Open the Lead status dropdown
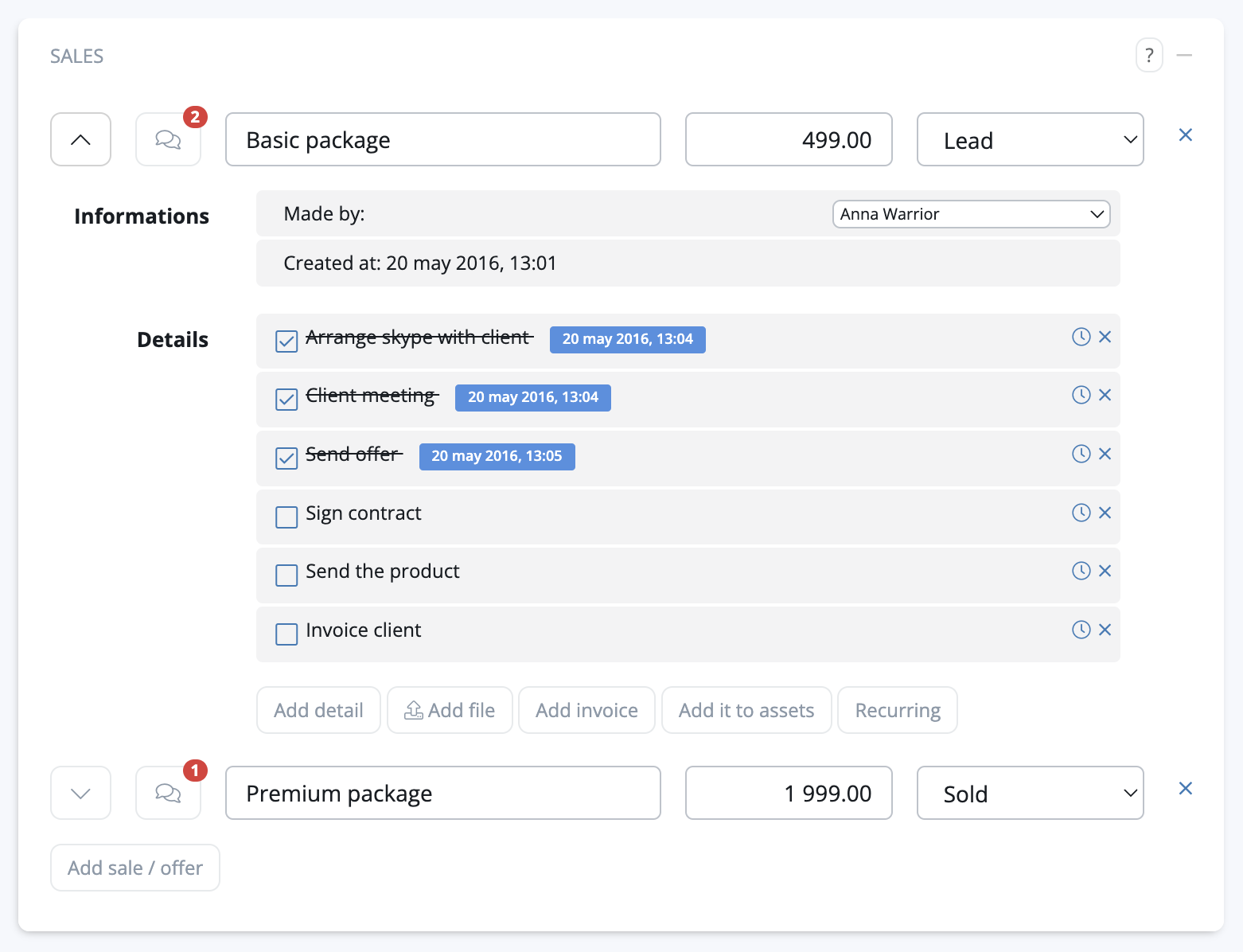1243x952 pixels. pyautogui.click(x=1030, y=140)
